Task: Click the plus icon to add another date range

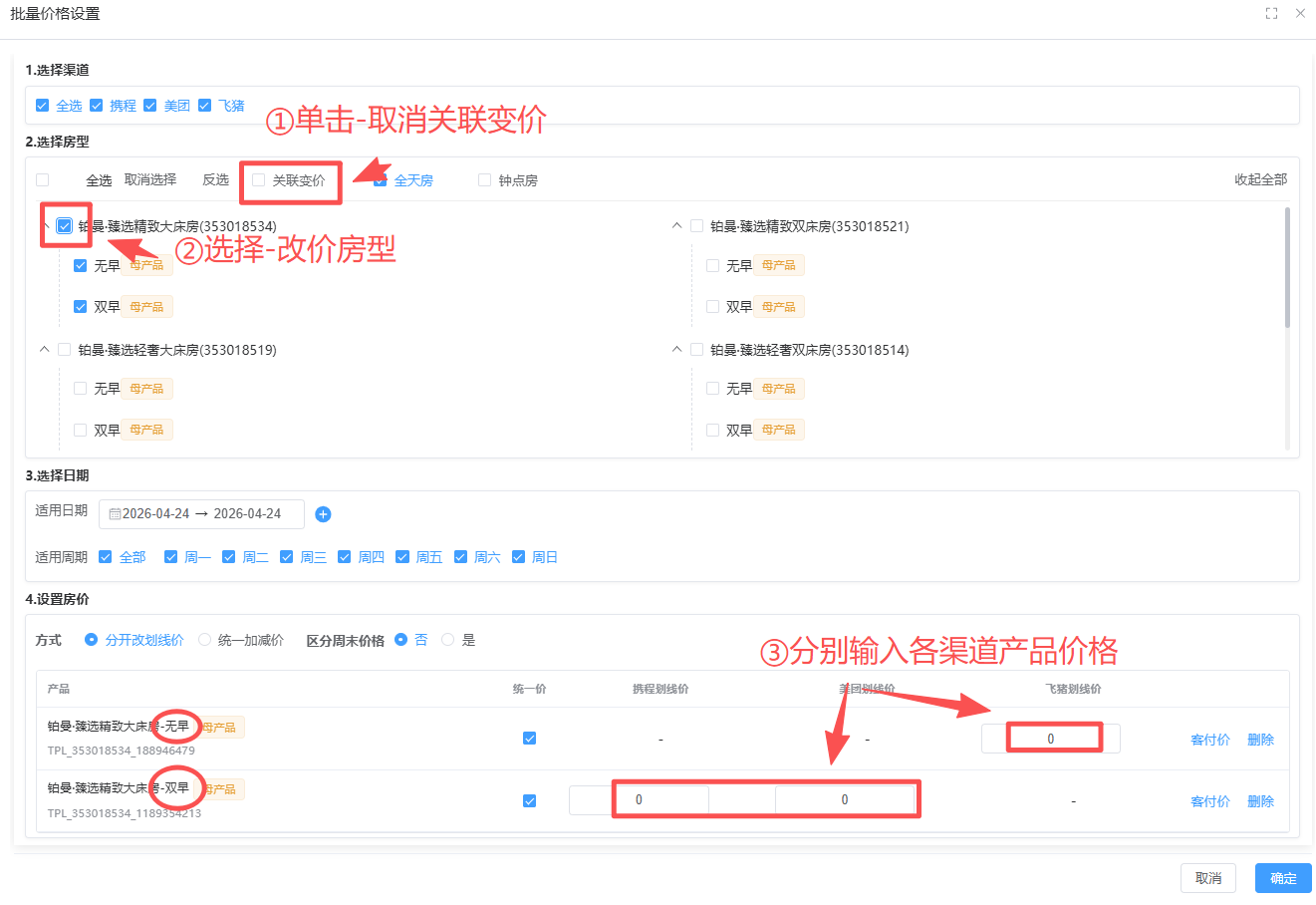Action: 323,513
